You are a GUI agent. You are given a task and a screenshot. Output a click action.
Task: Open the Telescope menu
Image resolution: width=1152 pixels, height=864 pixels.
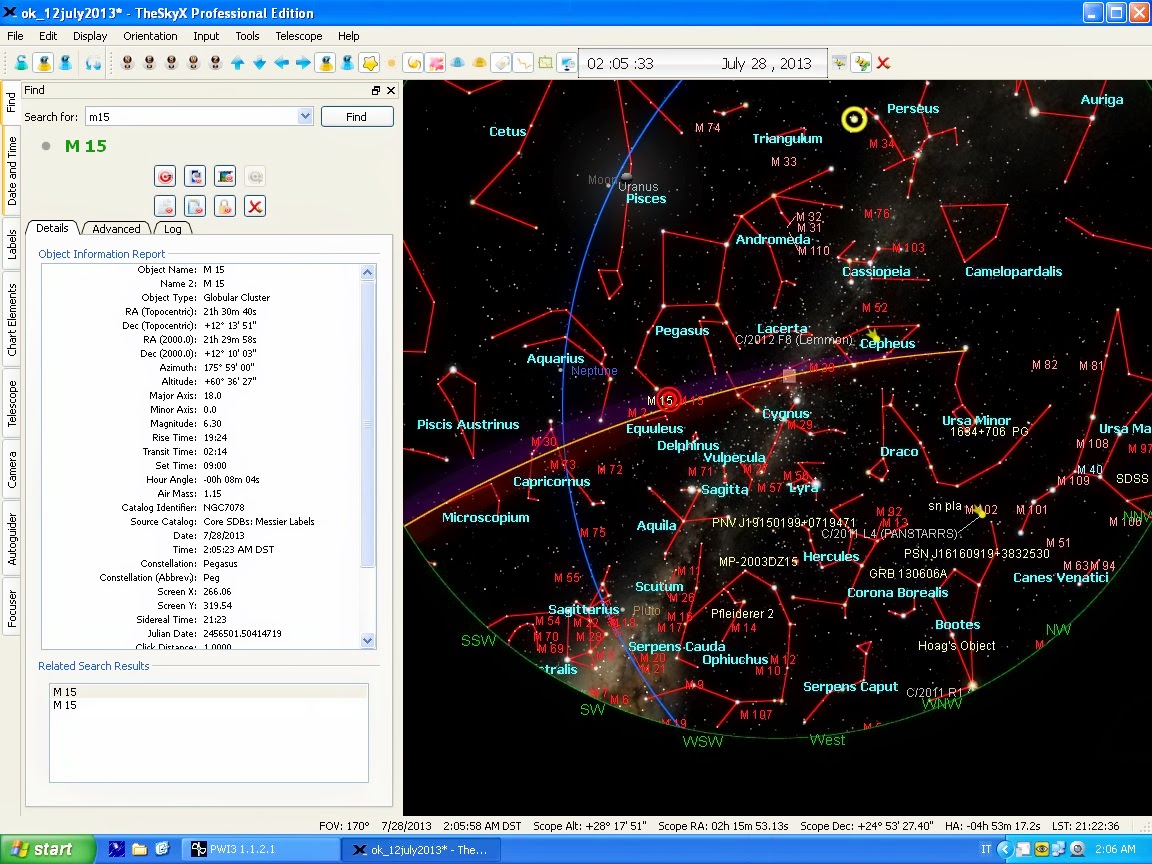(x=299, y=36)
